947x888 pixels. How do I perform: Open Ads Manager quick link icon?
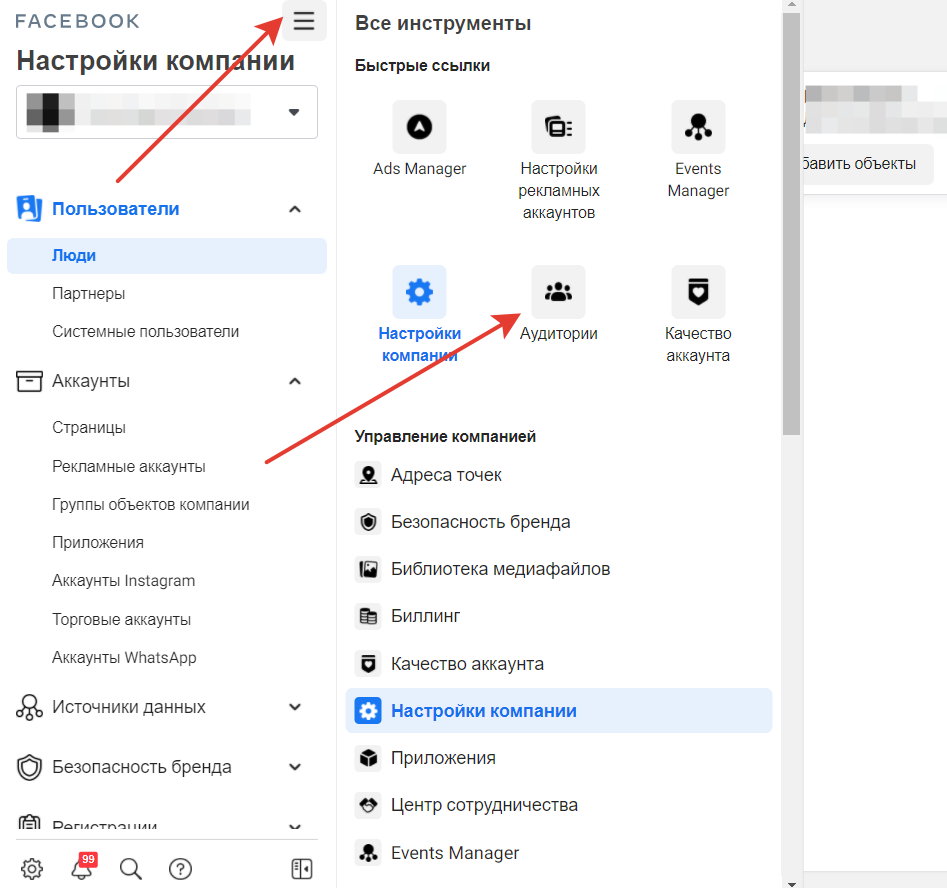pyautogui.click(x=419, y=127)
